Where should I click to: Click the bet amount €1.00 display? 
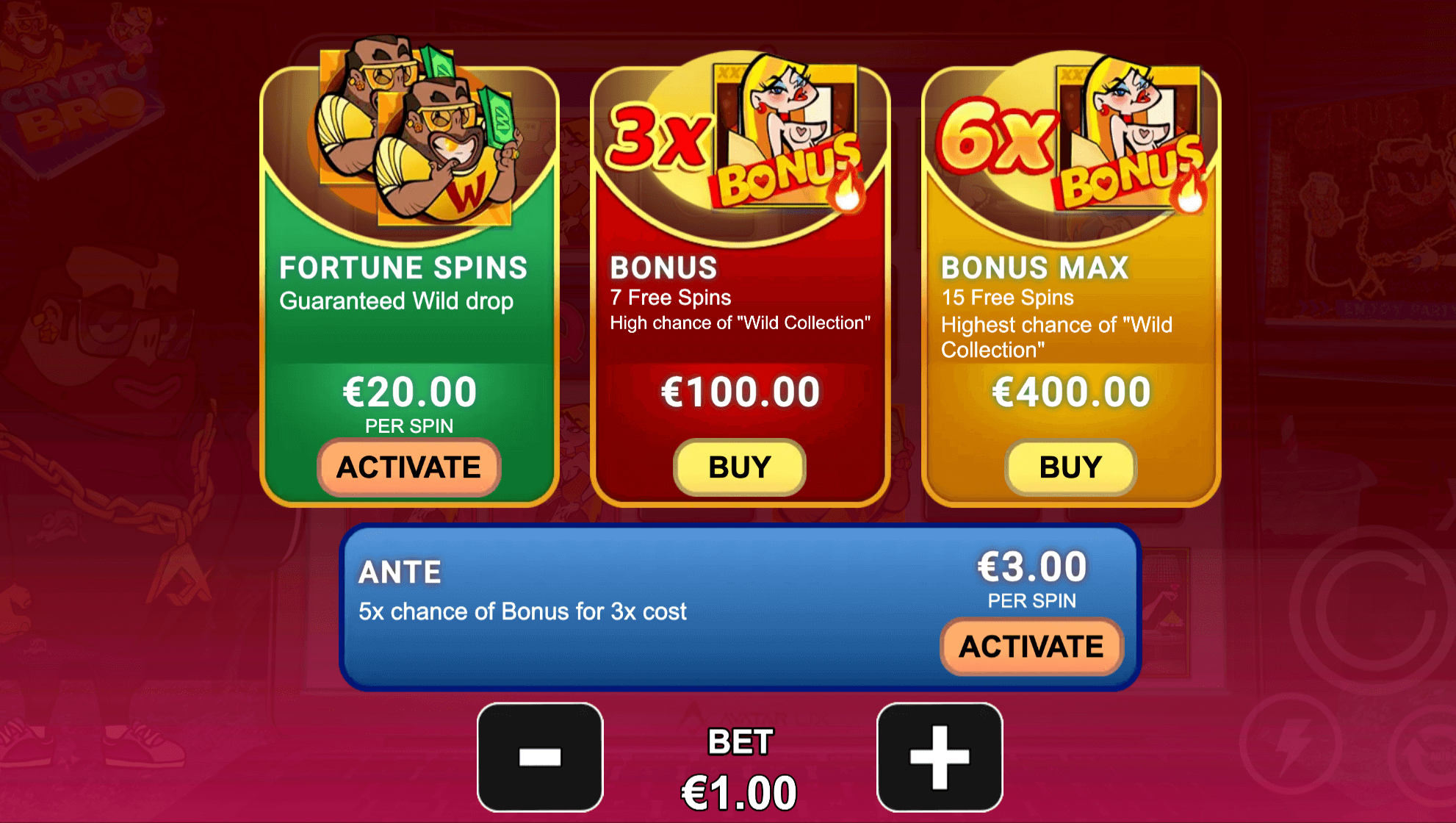coord(739,794)
